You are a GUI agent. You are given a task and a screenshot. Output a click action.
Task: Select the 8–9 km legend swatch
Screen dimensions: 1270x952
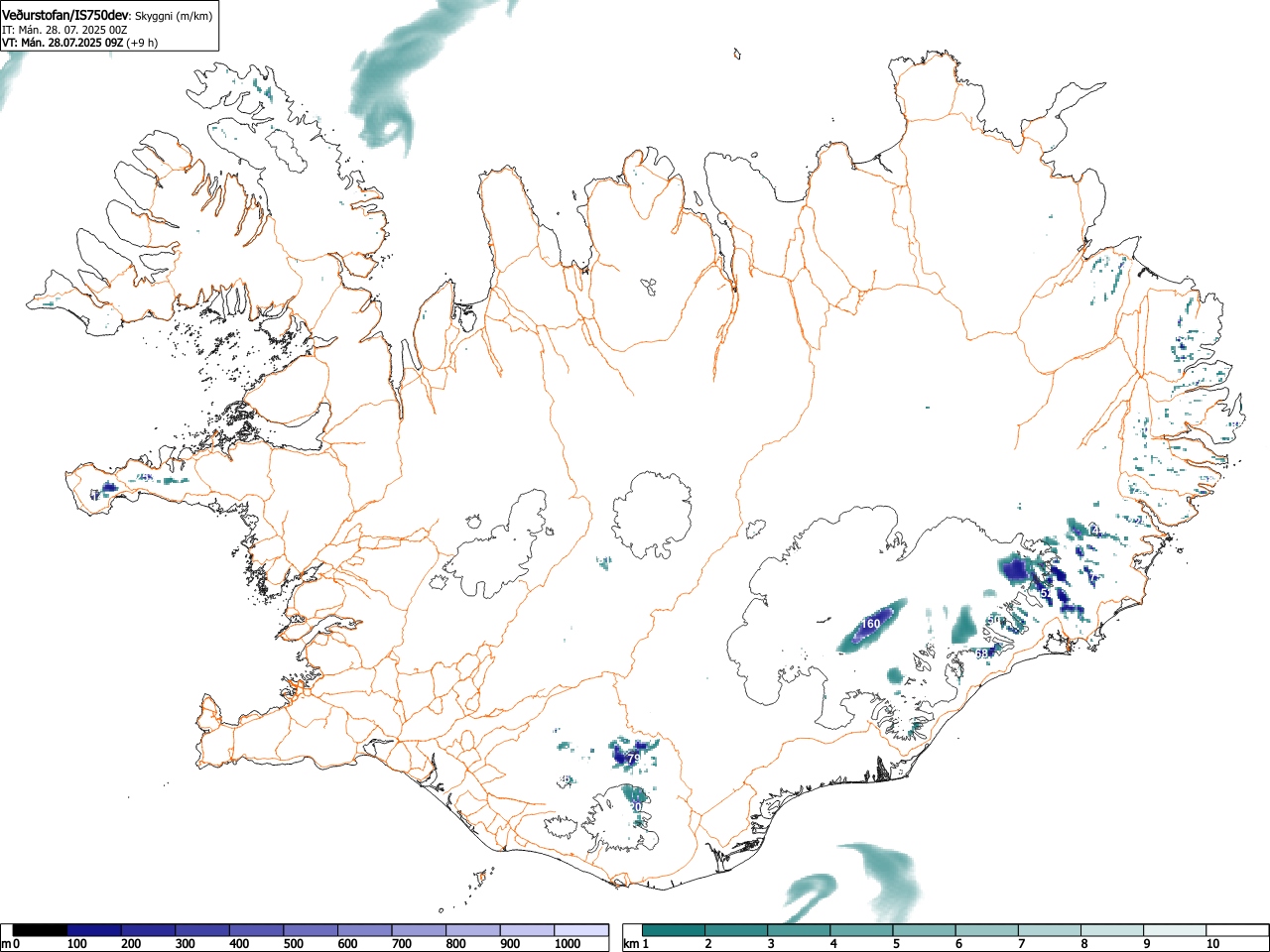(1111, 930)
